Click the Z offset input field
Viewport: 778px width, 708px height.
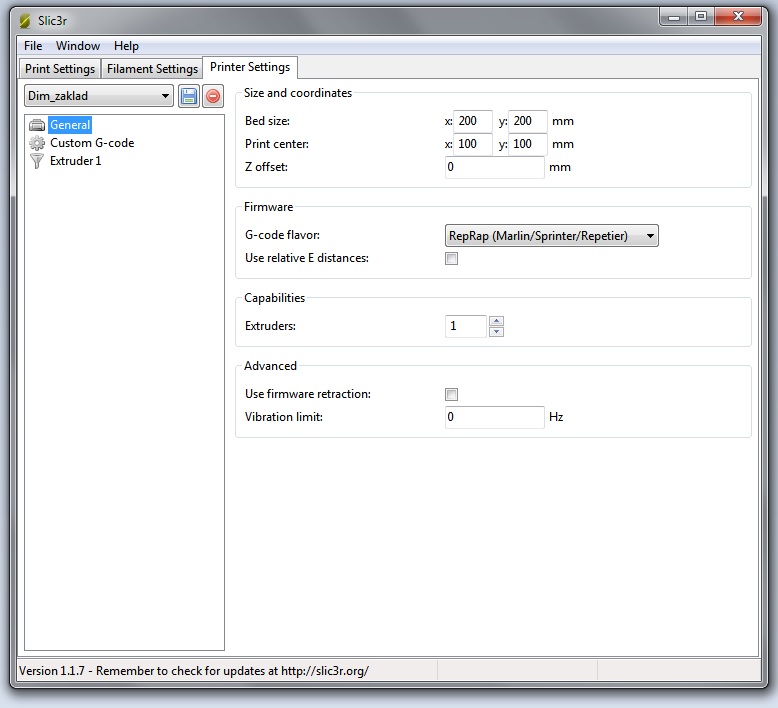[495, 167]
